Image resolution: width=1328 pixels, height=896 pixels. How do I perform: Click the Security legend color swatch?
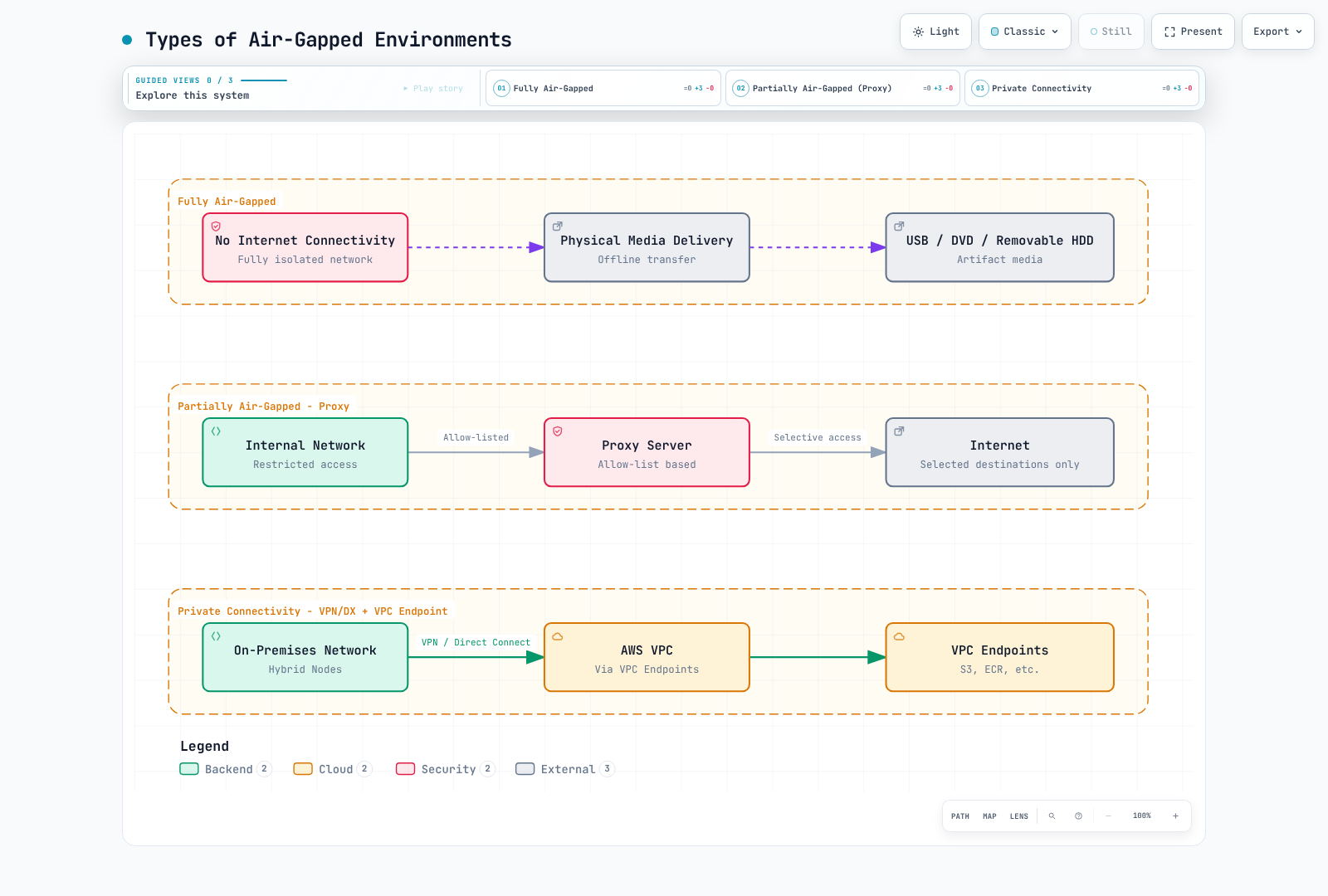click(x=406, y=769)
